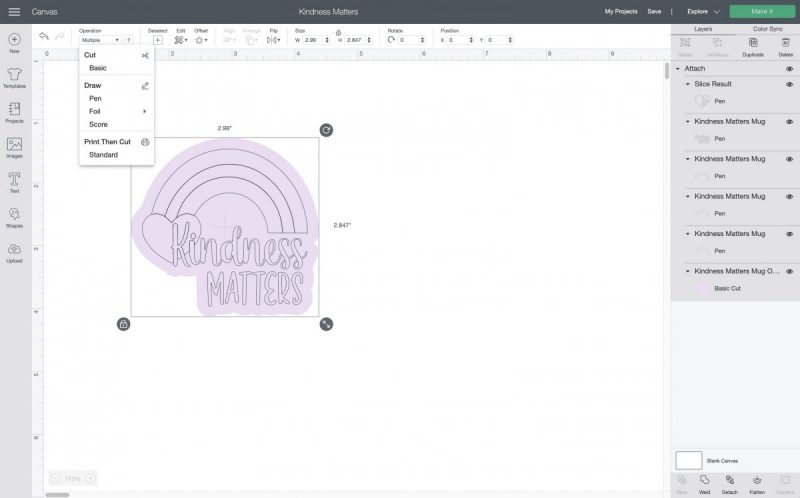
Task: Toggle the size aspect ratio lock
Action: coord(338,32)
